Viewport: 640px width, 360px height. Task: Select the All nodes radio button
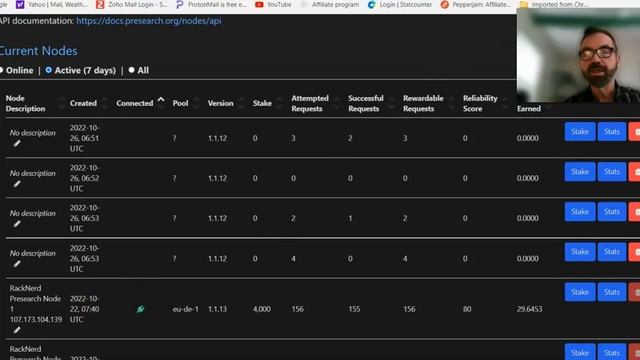[x=131, y=70]
